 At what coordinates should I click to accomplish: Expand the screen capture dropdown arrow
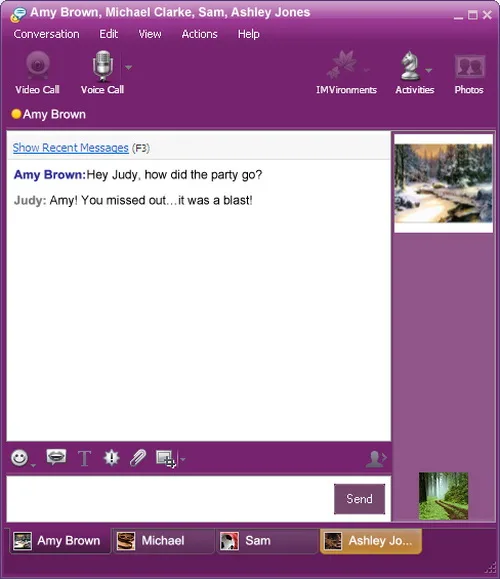coord(182,459)
